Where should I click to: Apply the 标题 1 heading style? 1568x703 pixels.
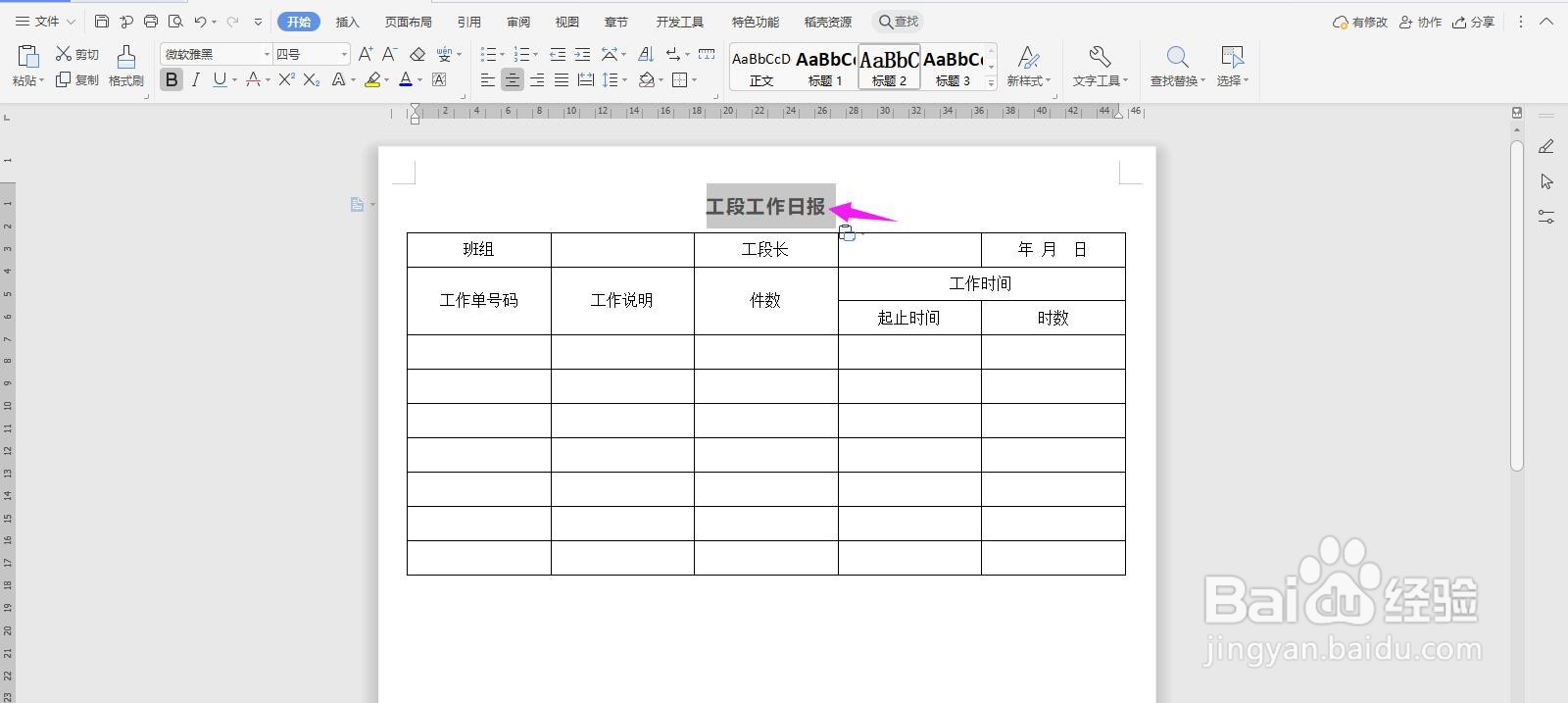pos(824,68)
